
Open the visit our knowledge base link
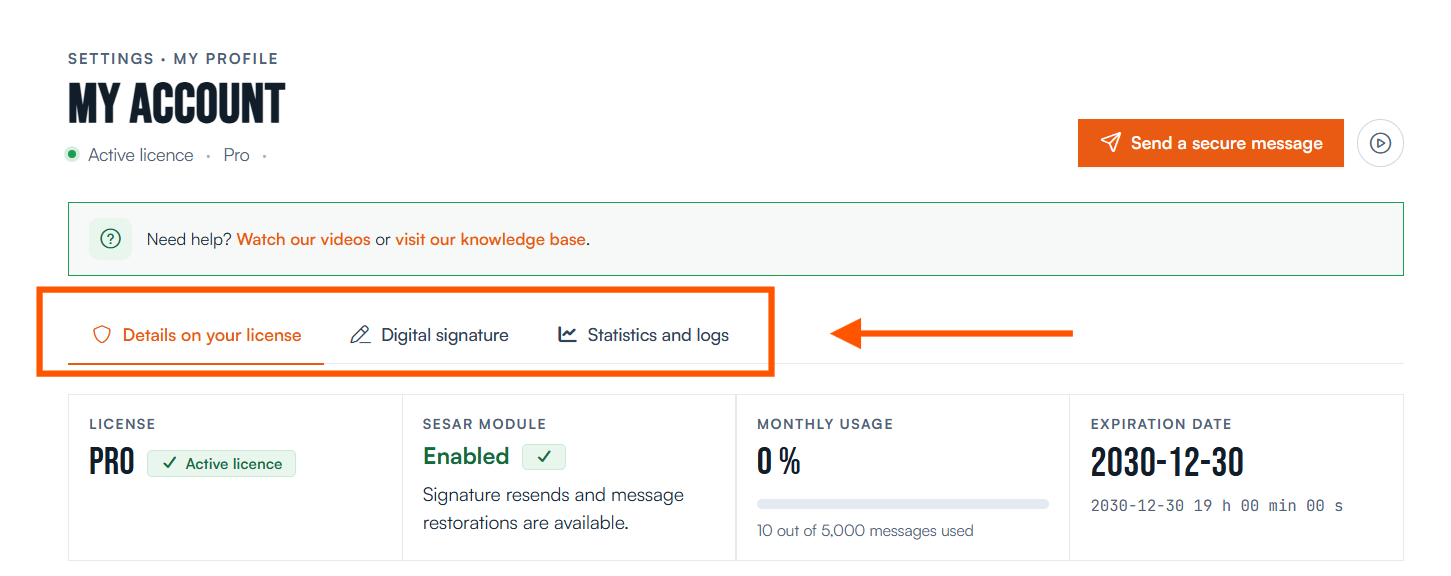[490, 240]
